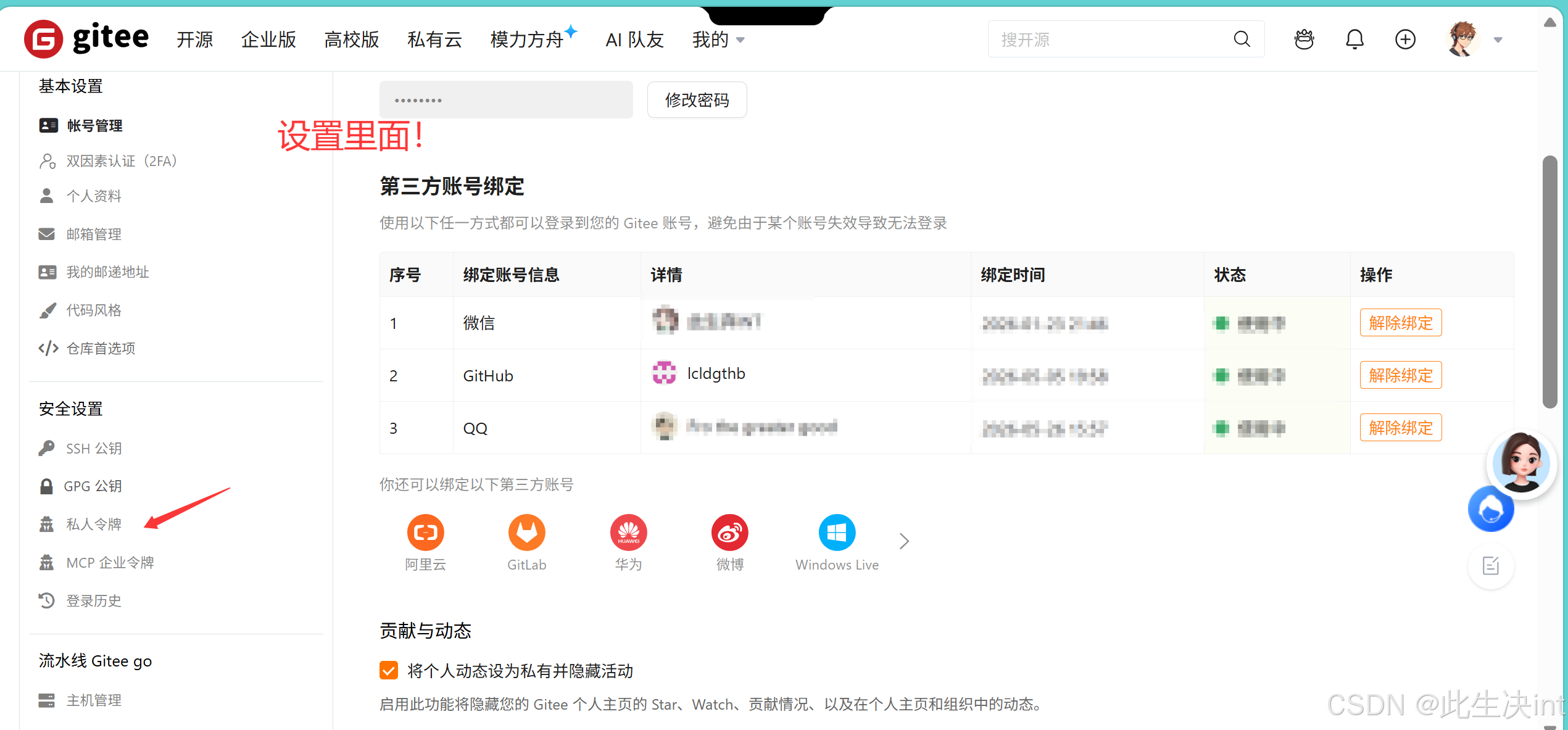Toggle private activity checkbox
Viewport: 1568px width, 730px height.
(x=389, y=670)
